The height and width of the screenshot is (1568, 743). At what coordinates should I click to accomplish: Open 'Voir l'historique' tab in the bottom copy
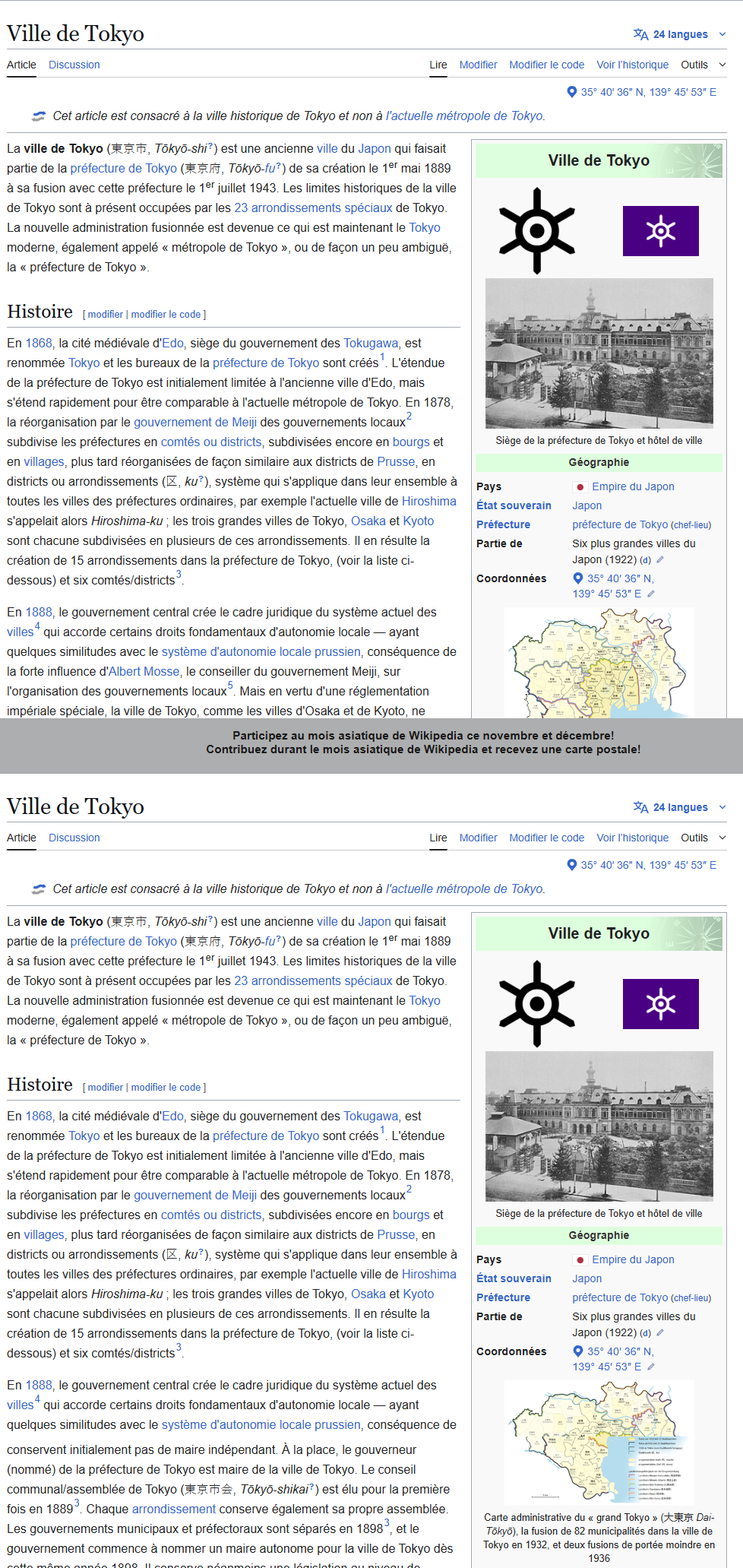coord(633,838)
